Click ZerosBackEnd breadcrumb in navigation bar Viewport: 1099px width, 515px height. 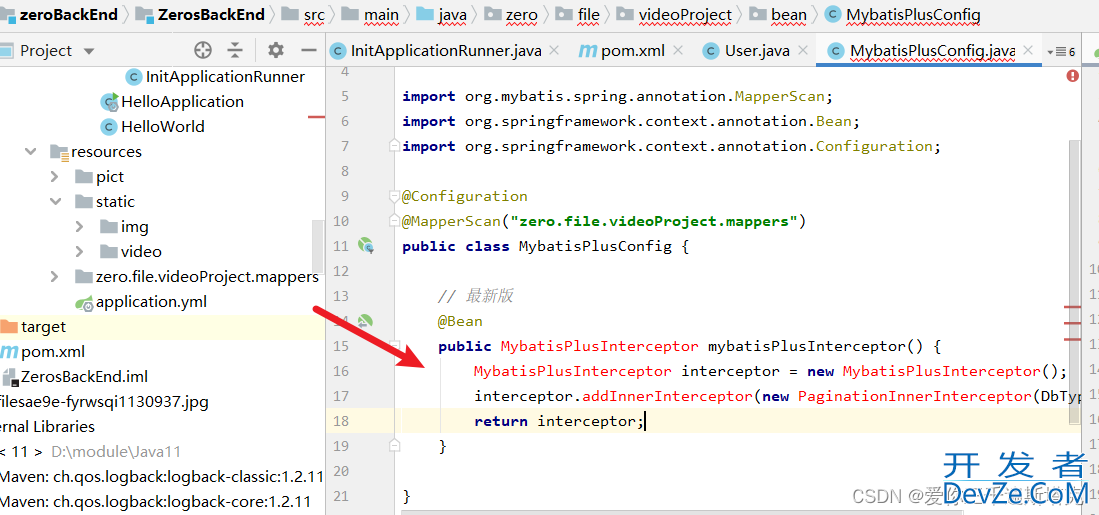click(x=200, y=14)
